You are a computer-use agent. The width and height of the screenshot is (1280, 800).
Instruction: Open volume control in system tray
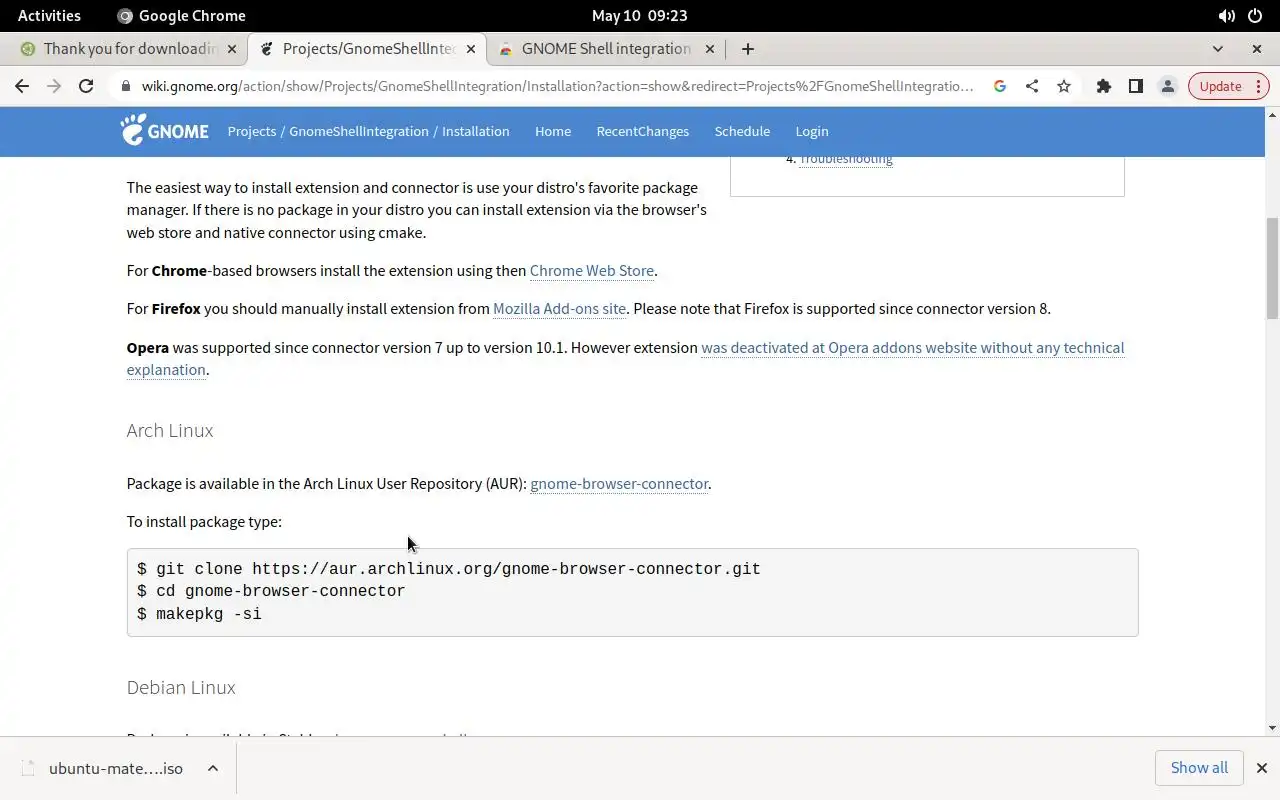(x=1226, y=15)
